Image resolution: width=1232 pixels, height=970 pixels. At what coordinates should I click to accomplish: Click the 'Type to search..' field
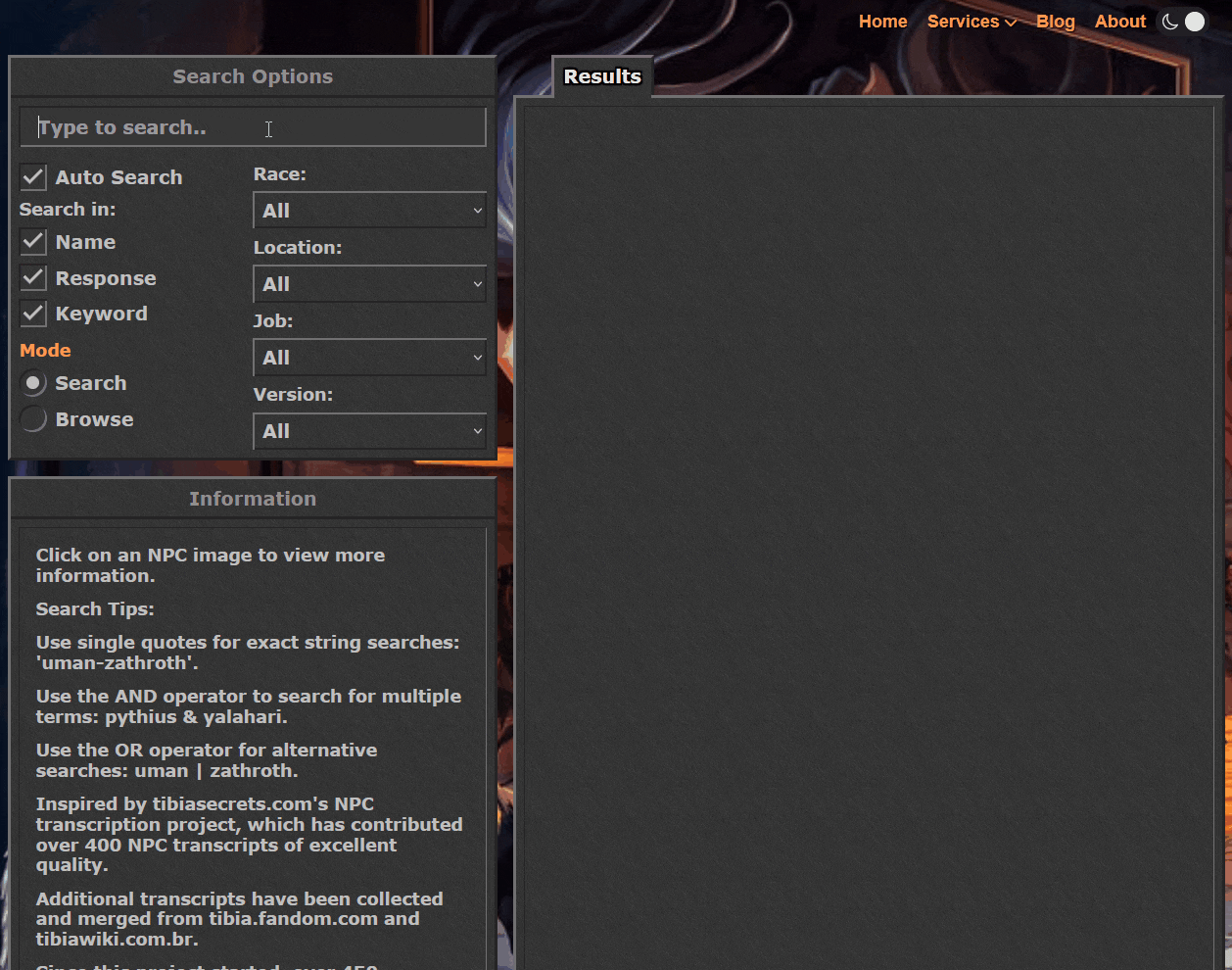click(253, 127)
